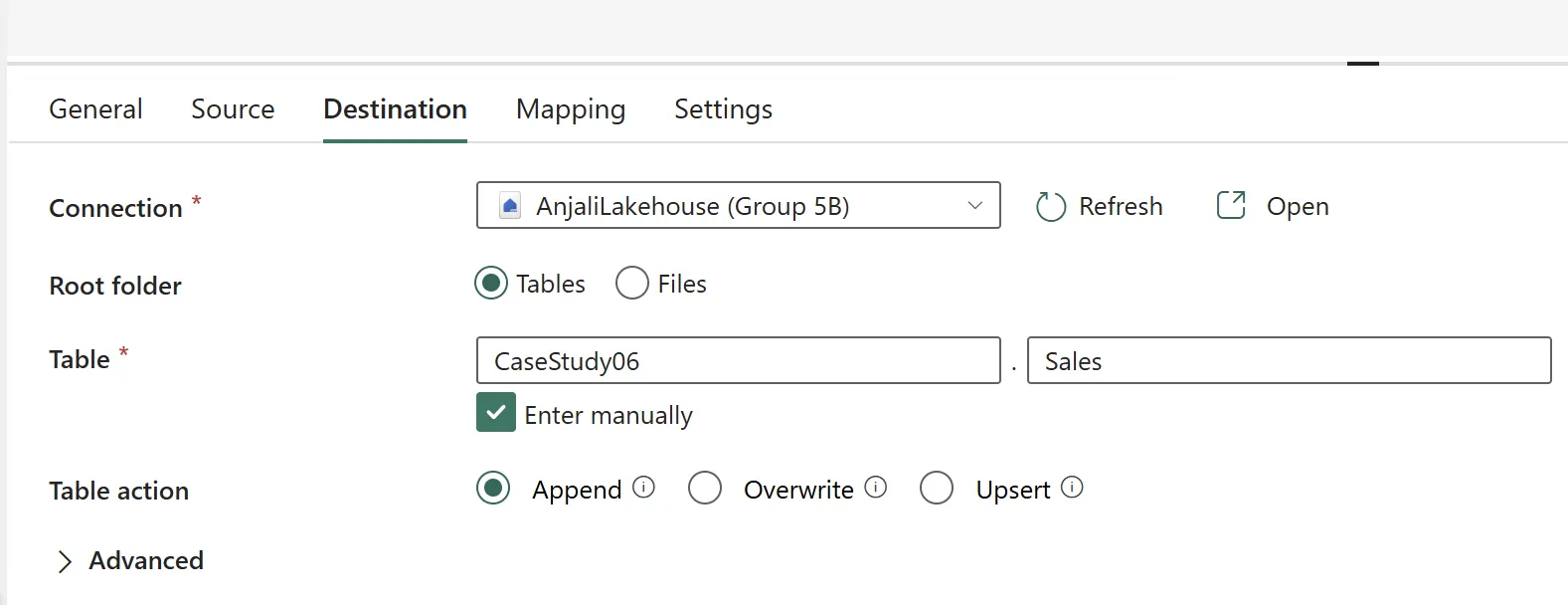1568x605 pixels.
Task: Open the Connection dropdown arrow
Action: pos(975,206)
